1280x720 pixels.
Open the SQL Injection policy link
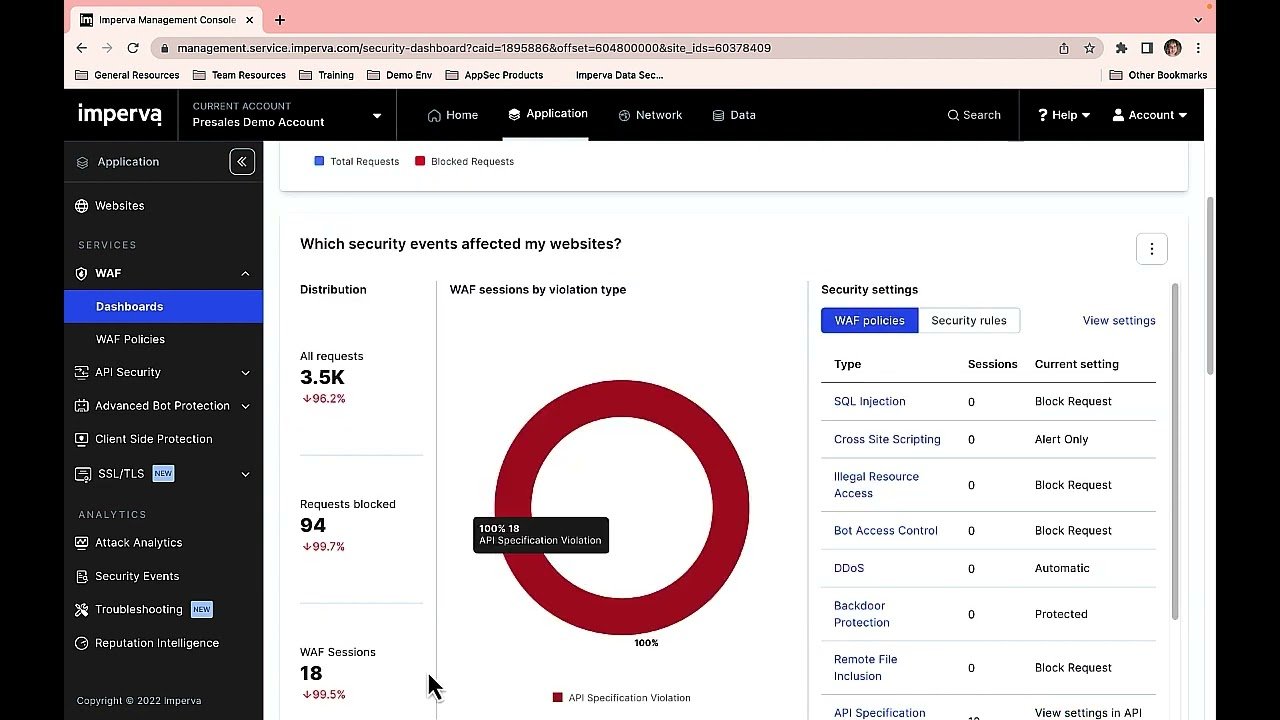tap(870, 402)
